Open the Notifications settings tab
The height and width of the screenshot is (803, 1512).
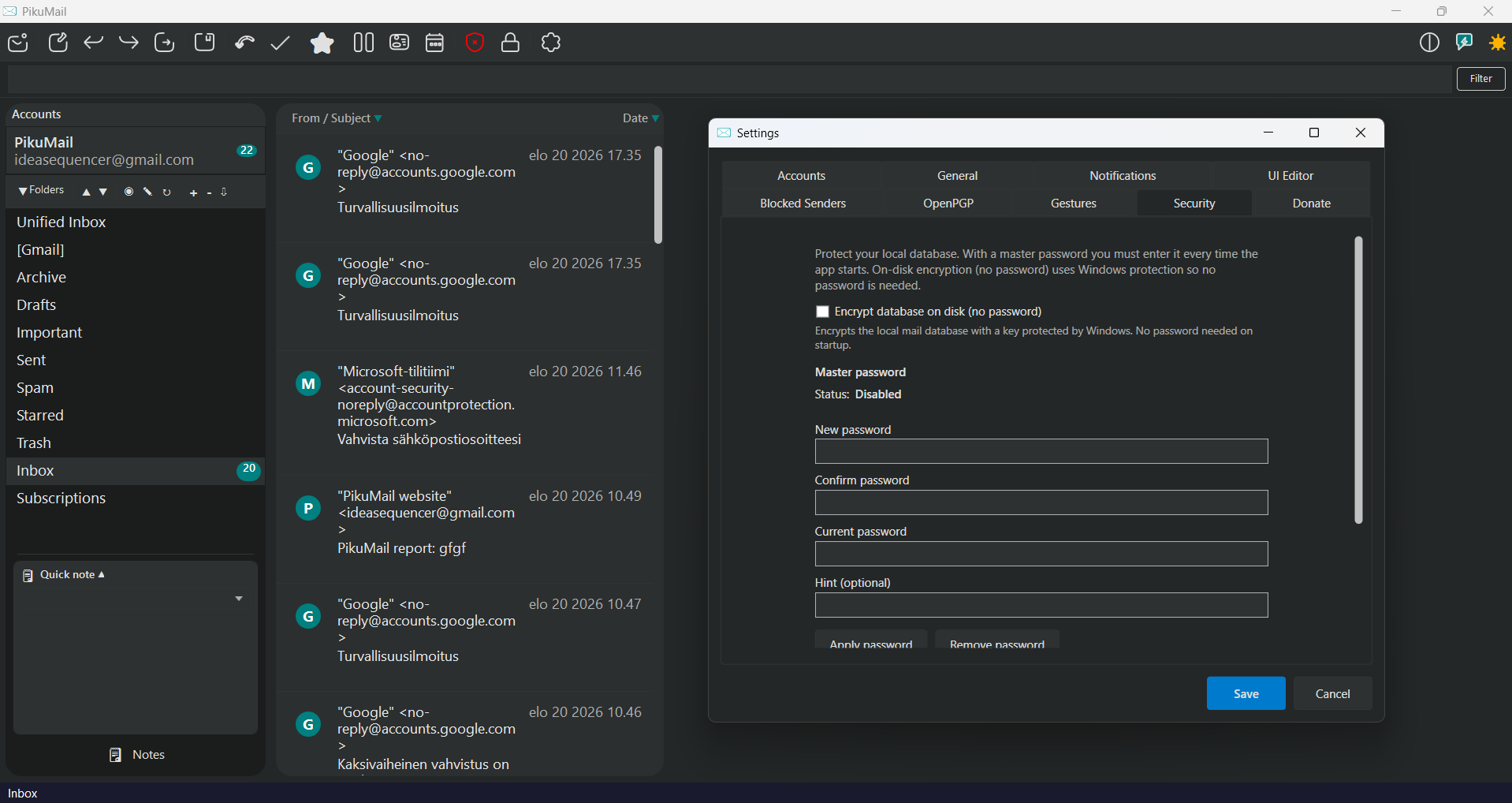[x=1123, y=175]
